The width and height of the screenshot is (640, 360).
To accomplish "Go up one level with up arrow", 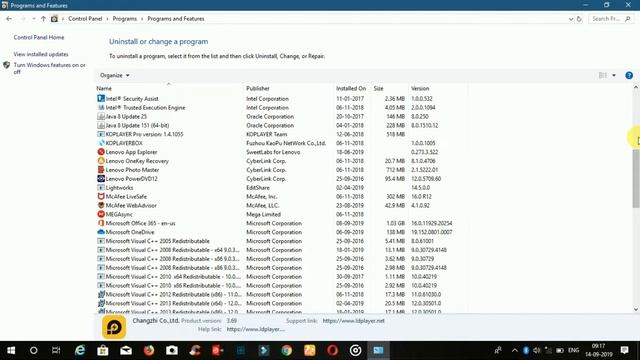I will click(x=43, y=19).
